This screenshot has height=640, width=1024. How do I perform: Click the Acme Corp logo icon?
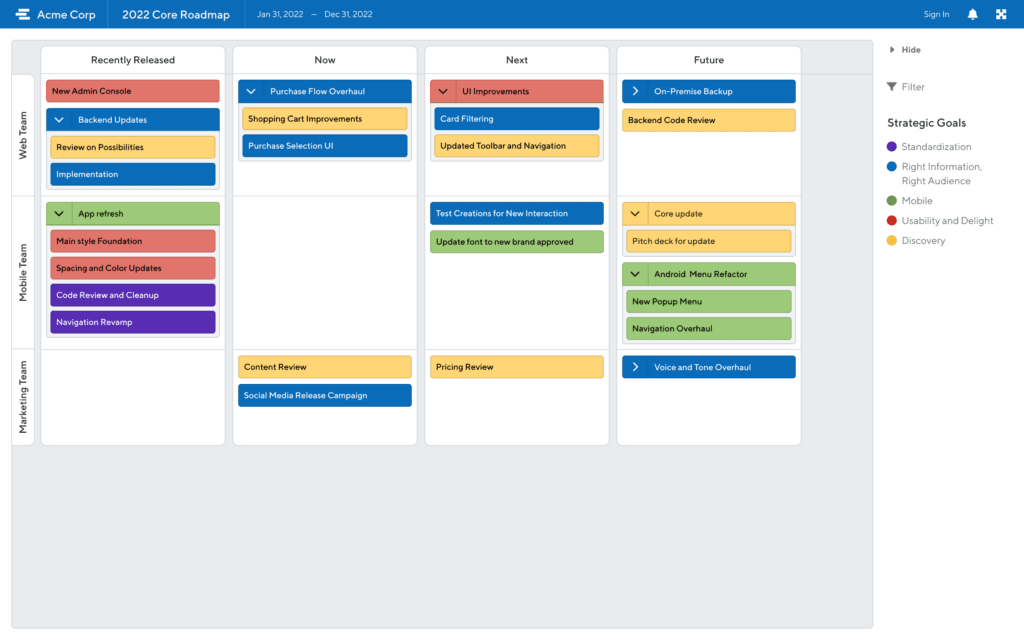tap(21, 14)
